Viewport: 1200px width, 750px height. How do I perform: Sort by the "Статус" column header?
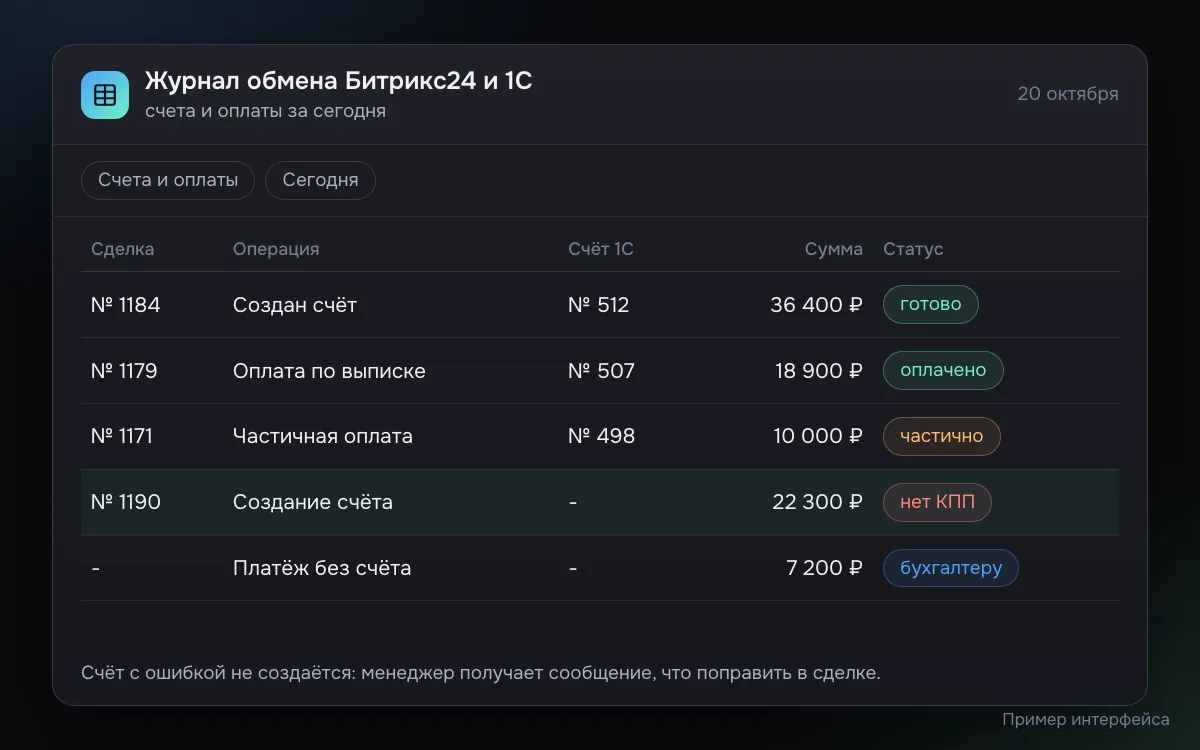tap(913, 249)
